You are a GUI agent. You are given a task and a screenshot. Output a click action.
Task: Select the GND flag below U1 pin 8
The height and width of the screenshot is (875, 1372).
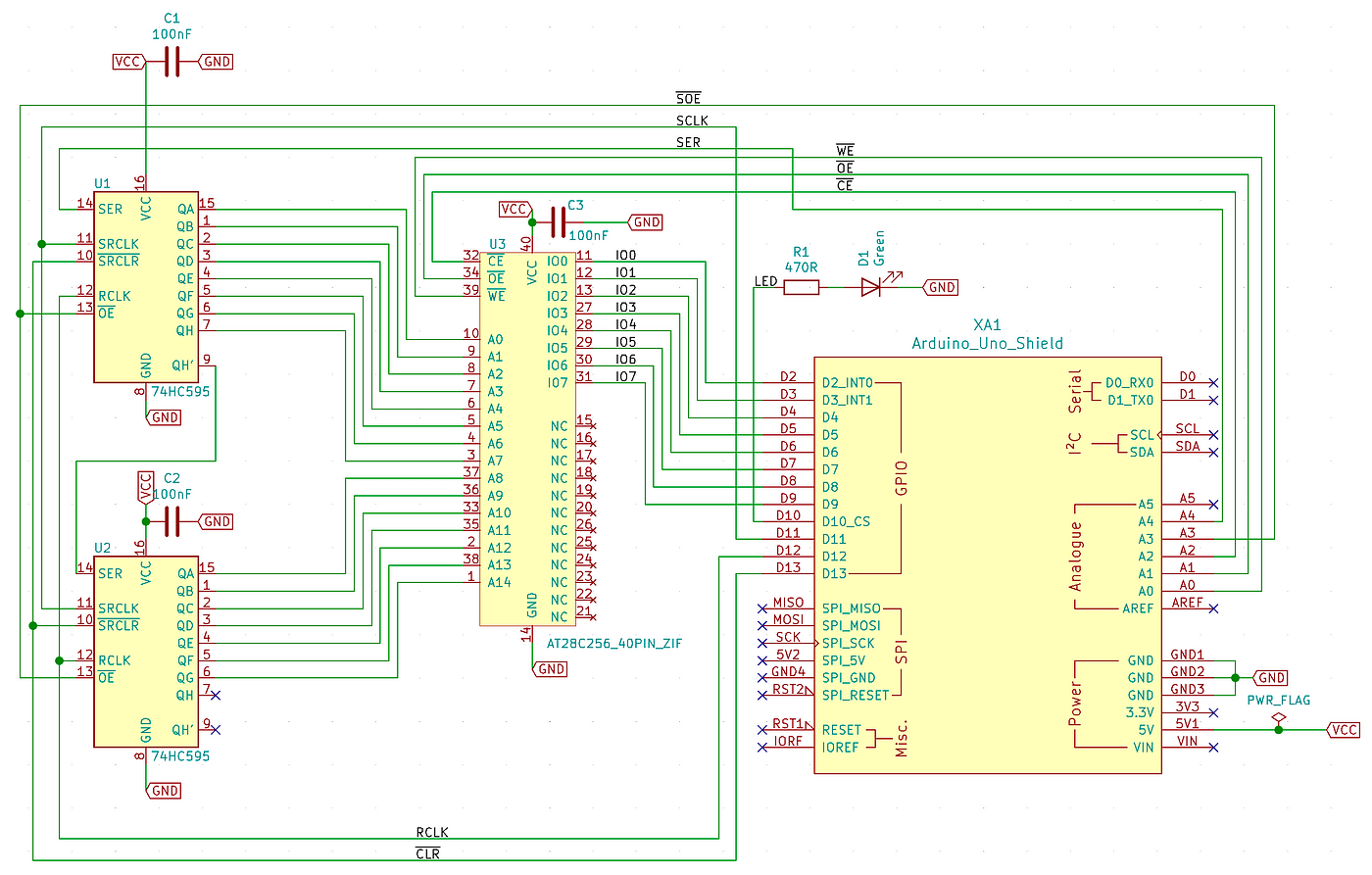click(164, 417)
